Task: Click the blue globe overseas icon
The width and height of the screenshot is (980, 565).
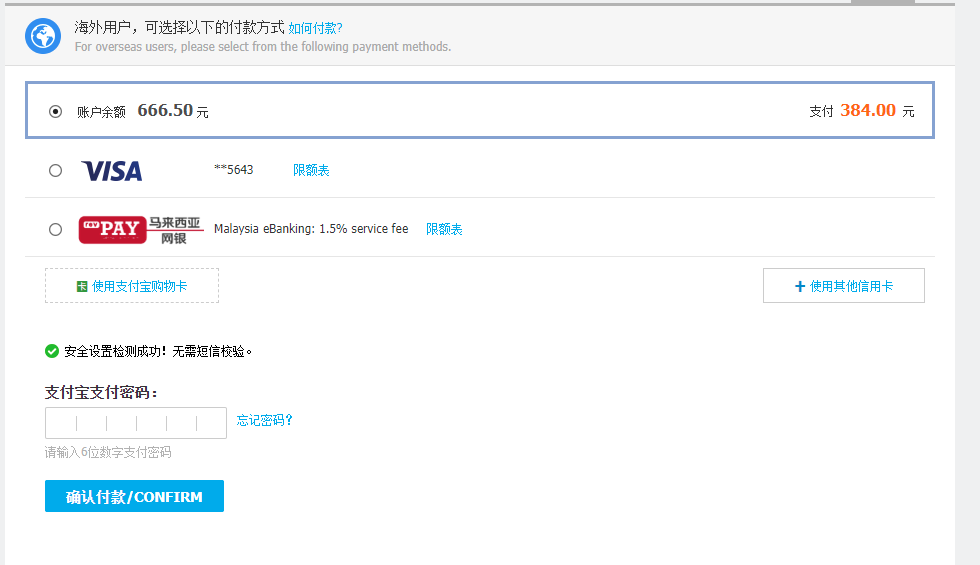Action: pyautogui.click(x=42, y=36)
